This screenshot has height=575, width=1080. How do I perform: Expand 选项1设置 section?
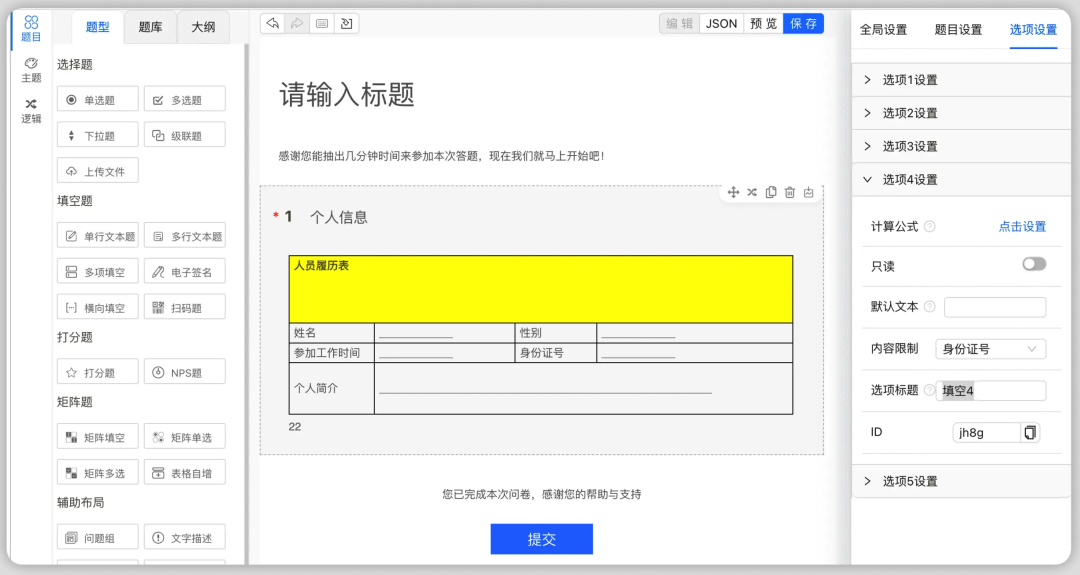click(962, 80)
